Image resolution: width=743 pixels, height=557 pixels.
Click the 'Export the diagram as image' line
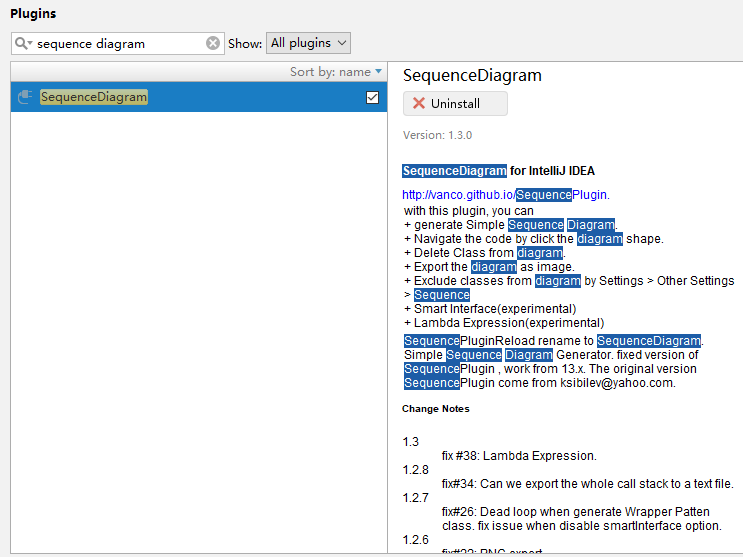[489, 267]
